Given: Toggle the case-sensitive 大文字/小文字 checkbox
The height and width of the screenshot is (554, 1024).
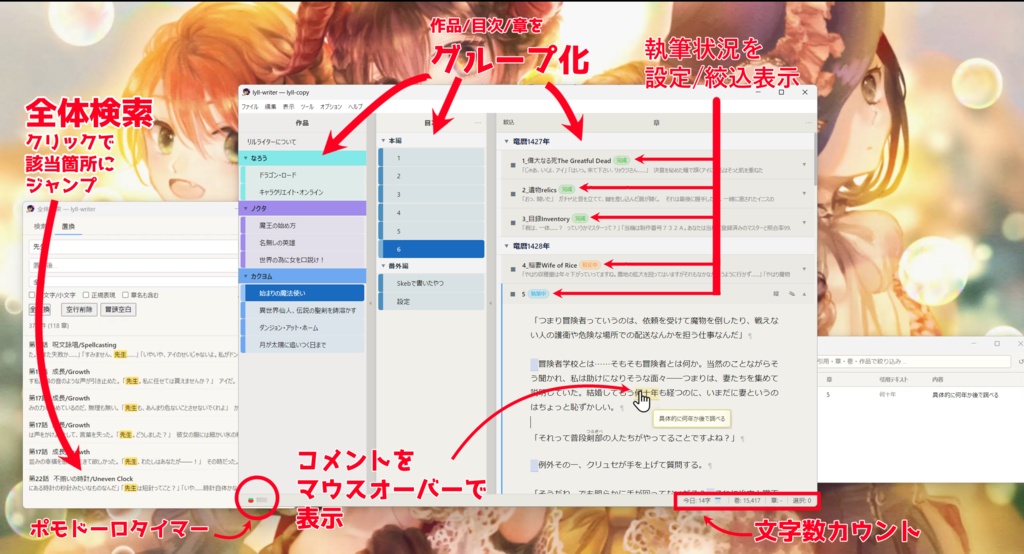Looking at the screenshot, I should (31, 295).
